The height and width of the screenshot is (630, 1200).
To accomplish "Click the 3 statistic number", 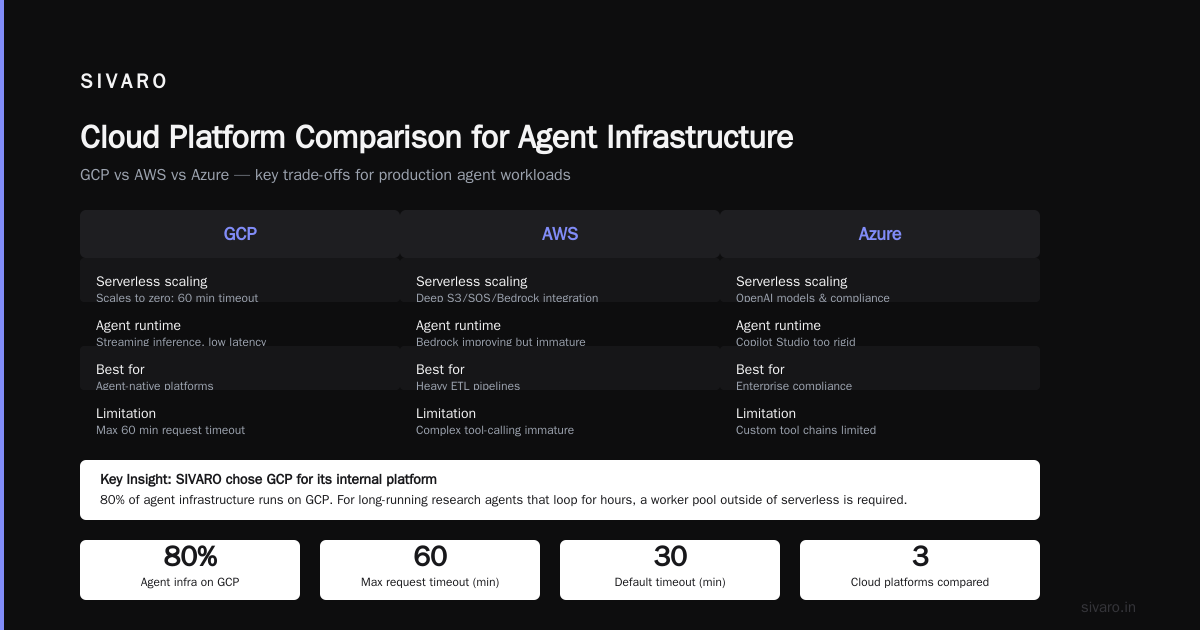I will click(x=920, y=557).
